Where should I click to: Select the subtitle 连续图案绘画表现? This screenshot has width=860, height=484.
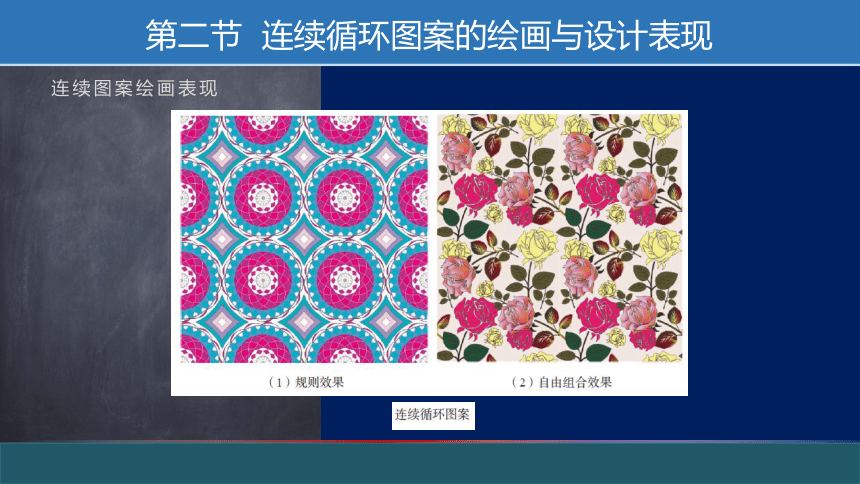[134, 88]
